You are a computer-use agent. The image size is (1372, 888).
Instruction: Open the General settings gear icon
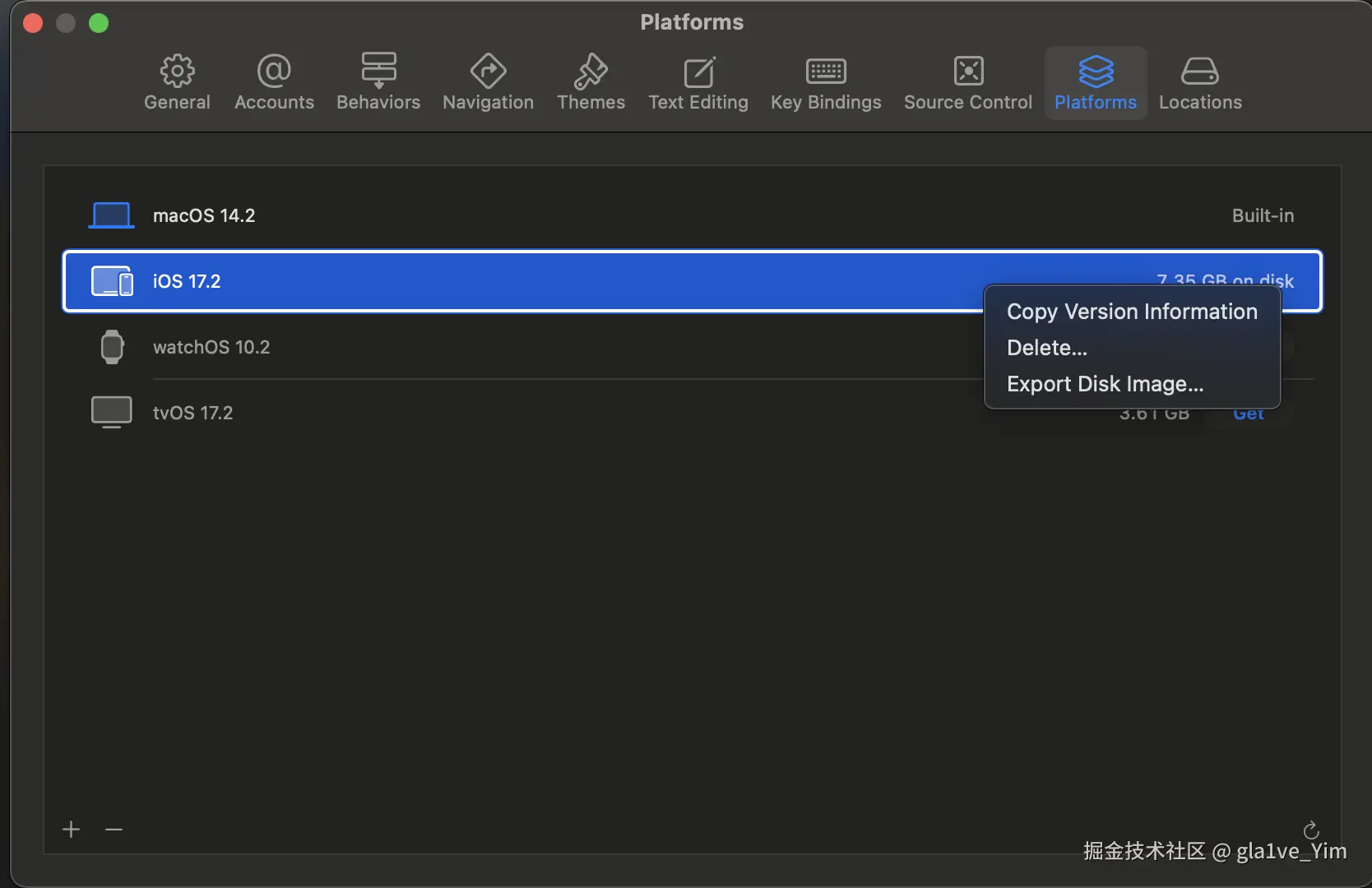coord(177,72)
